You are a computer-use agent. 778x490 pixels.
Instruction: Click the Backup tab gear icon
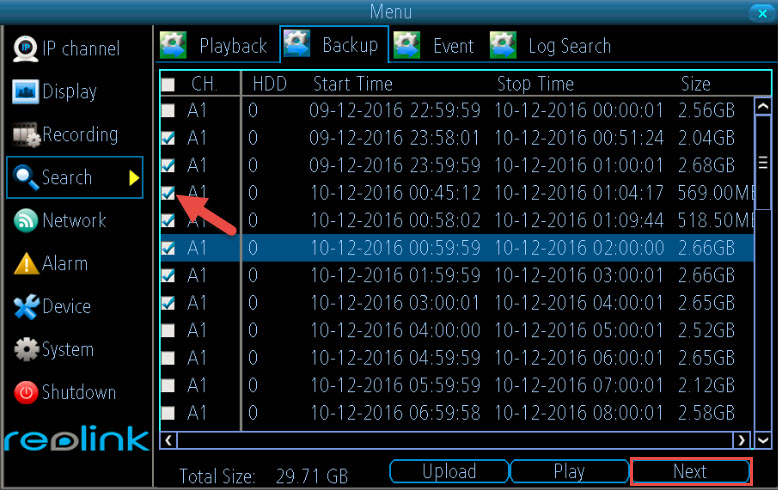tap(297, 44)
